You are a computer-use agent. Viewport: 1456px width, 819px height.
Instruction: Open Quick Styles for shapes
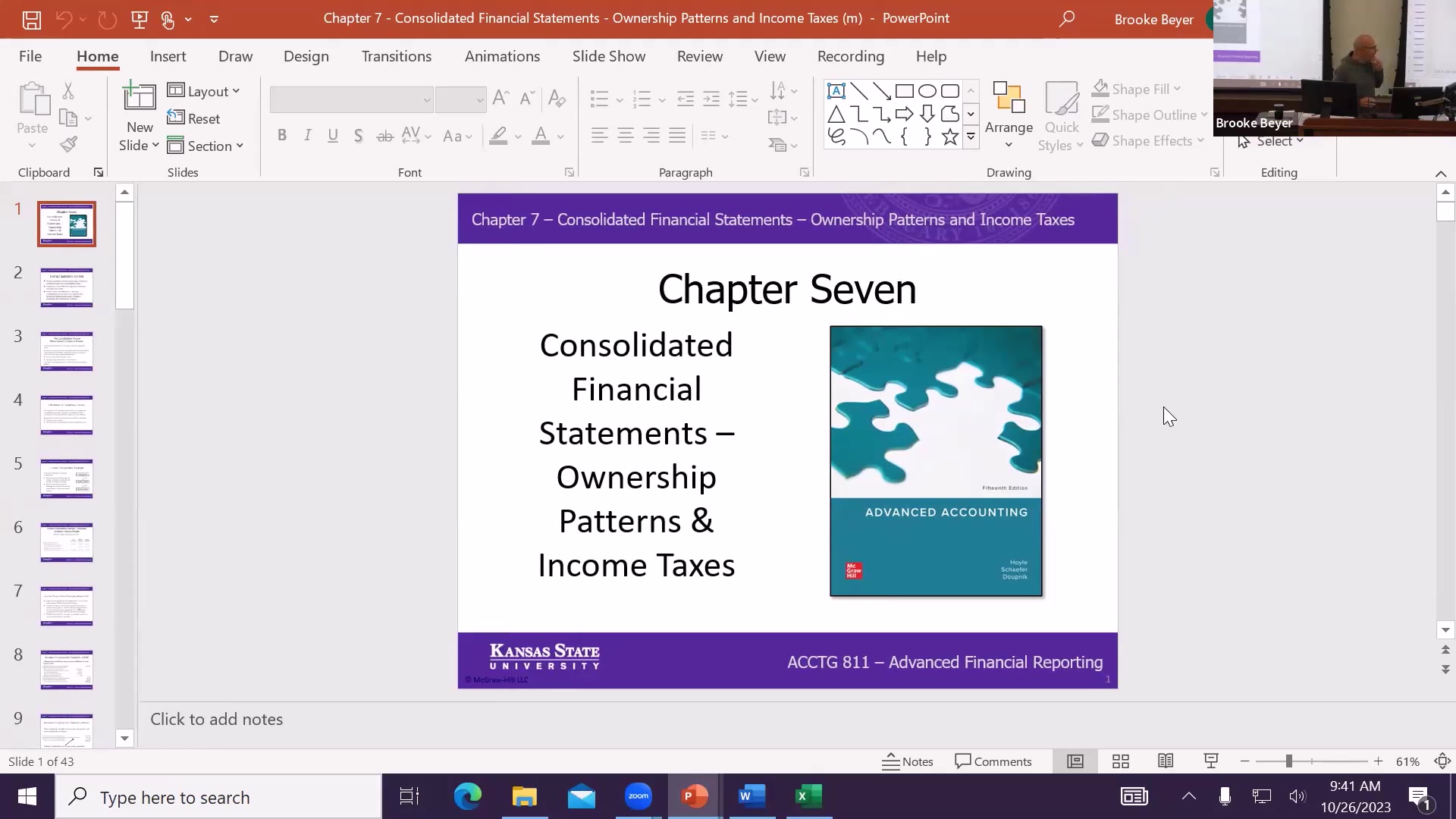(x=1061, y=114)
